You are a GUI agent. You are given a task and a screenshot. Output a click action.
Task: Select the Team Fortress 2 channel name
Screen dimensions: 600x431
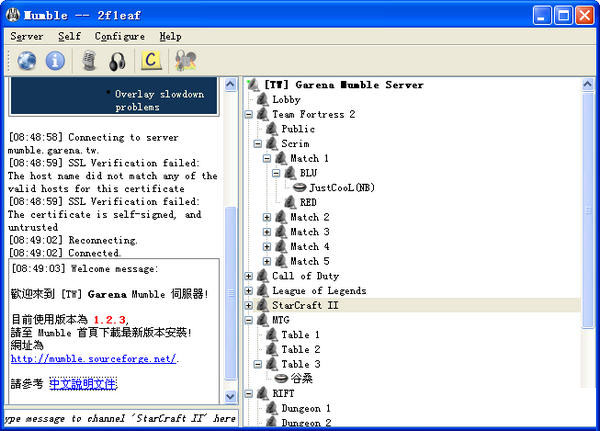coord(314,114)
